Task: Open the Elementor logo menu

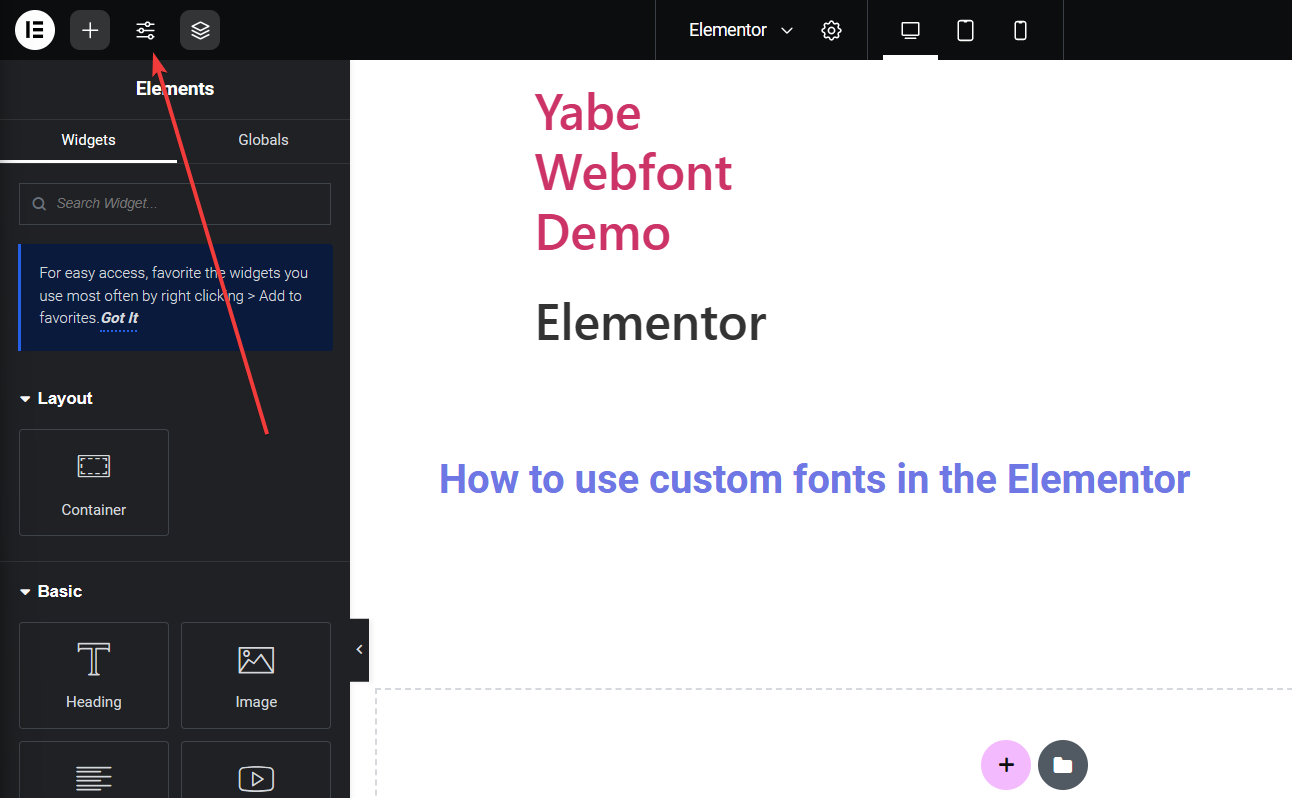Action: pyautogui.click(x=35, y=30)
